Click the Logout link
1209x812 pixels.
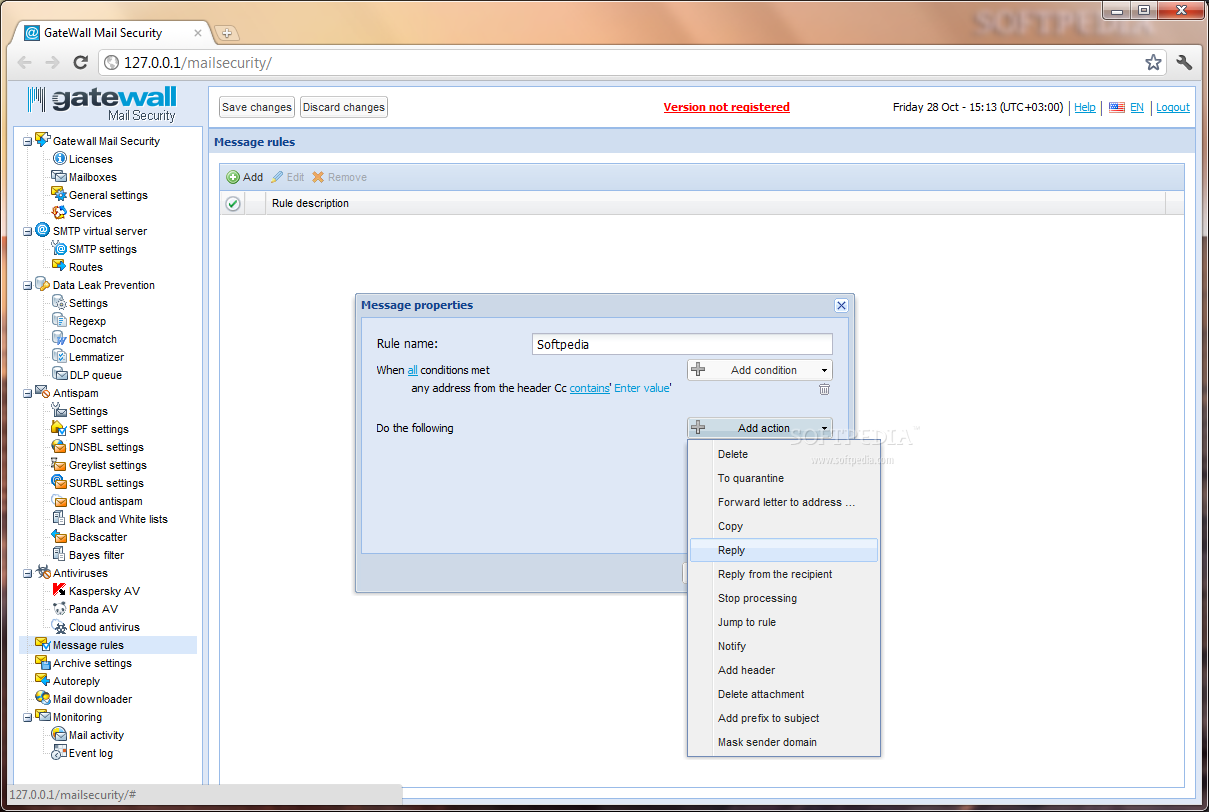[x=1173, y=107]
